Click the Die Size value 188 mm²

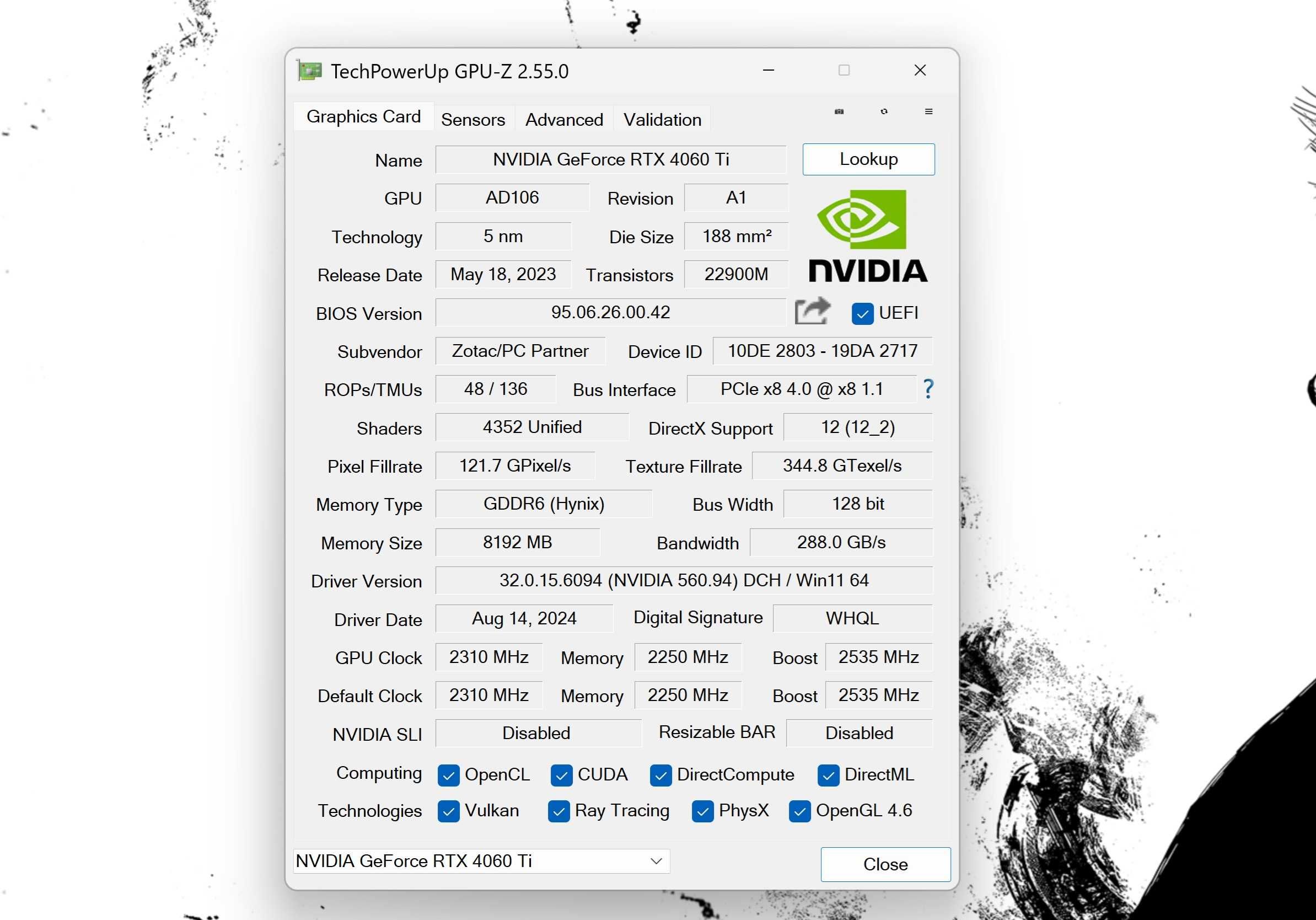(x=736, y=236)
